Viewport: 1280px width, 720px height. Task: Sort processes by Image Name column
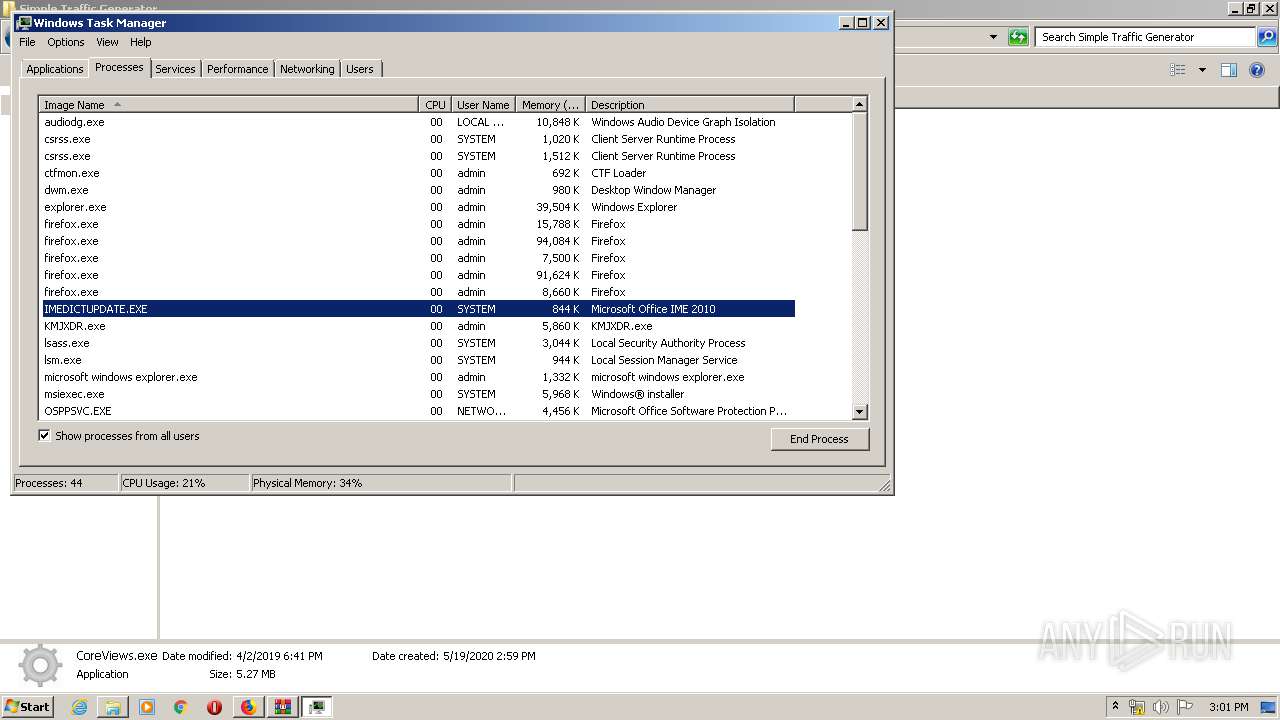tap(229, 104)
